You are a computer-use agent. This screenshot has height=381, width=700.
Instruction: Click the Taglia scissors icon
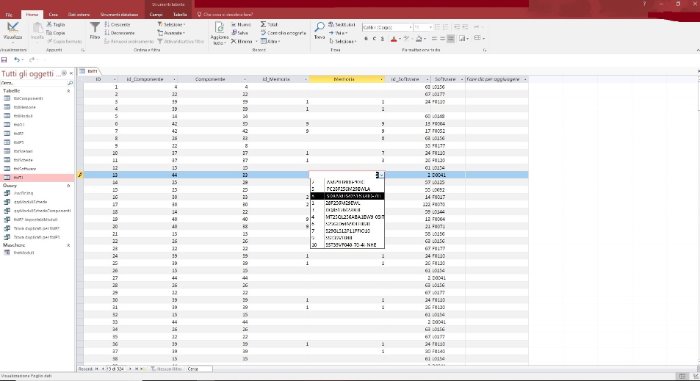pyautogui.click(x=49, y=25)
